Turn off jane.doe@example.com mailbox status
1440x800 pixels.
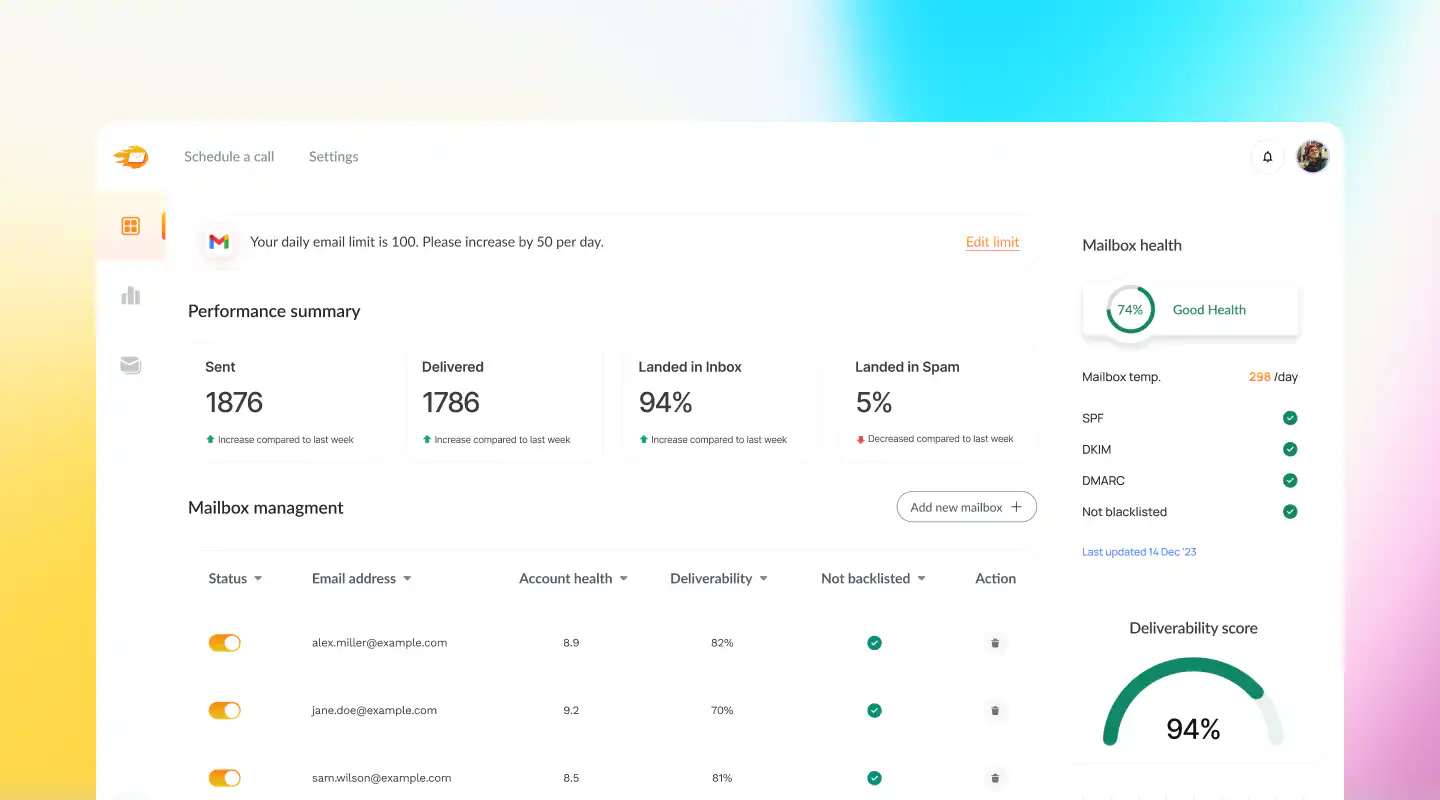[224, 710]
